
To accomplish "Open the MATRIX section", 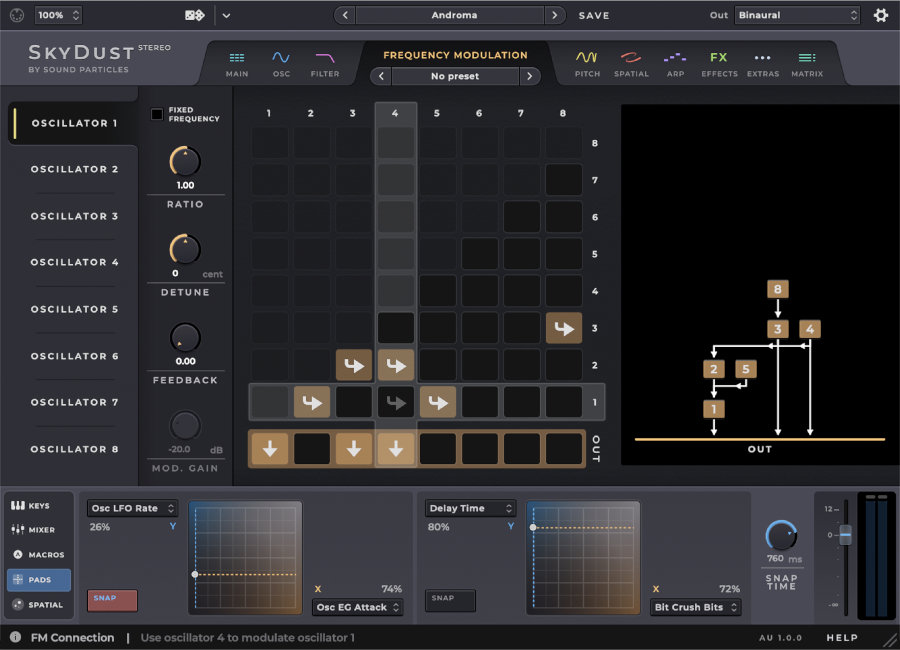I will pos(806,63).
